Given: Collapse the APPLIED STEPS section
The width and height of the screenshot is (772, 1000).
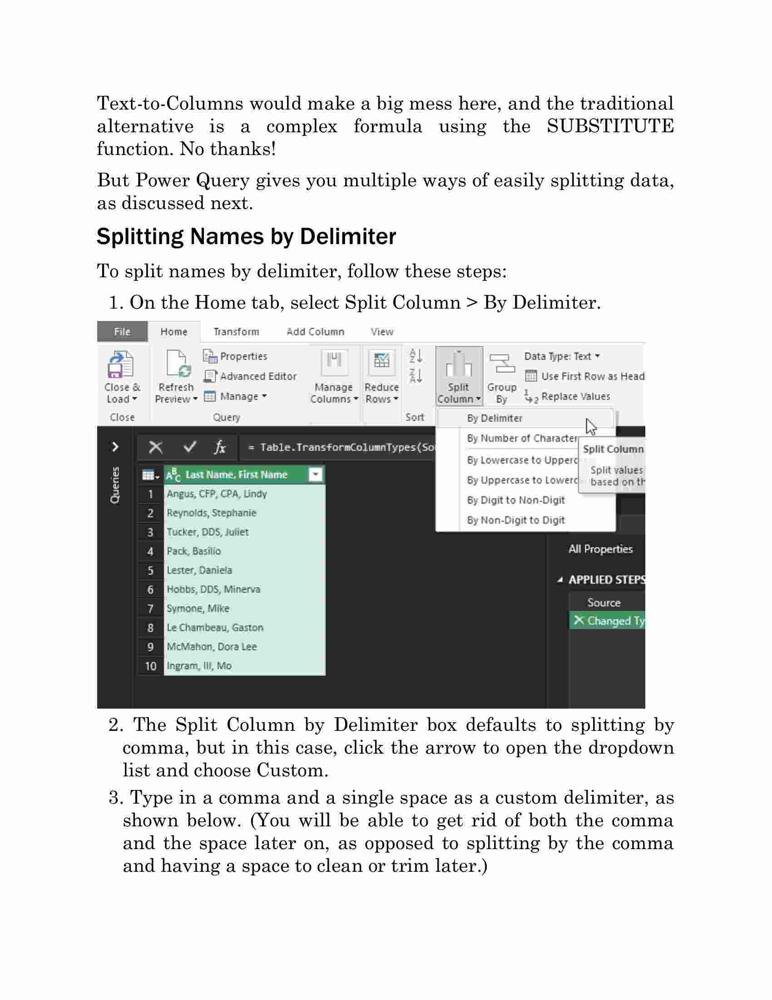Looking at the screenshot, I should click(560, 580).
